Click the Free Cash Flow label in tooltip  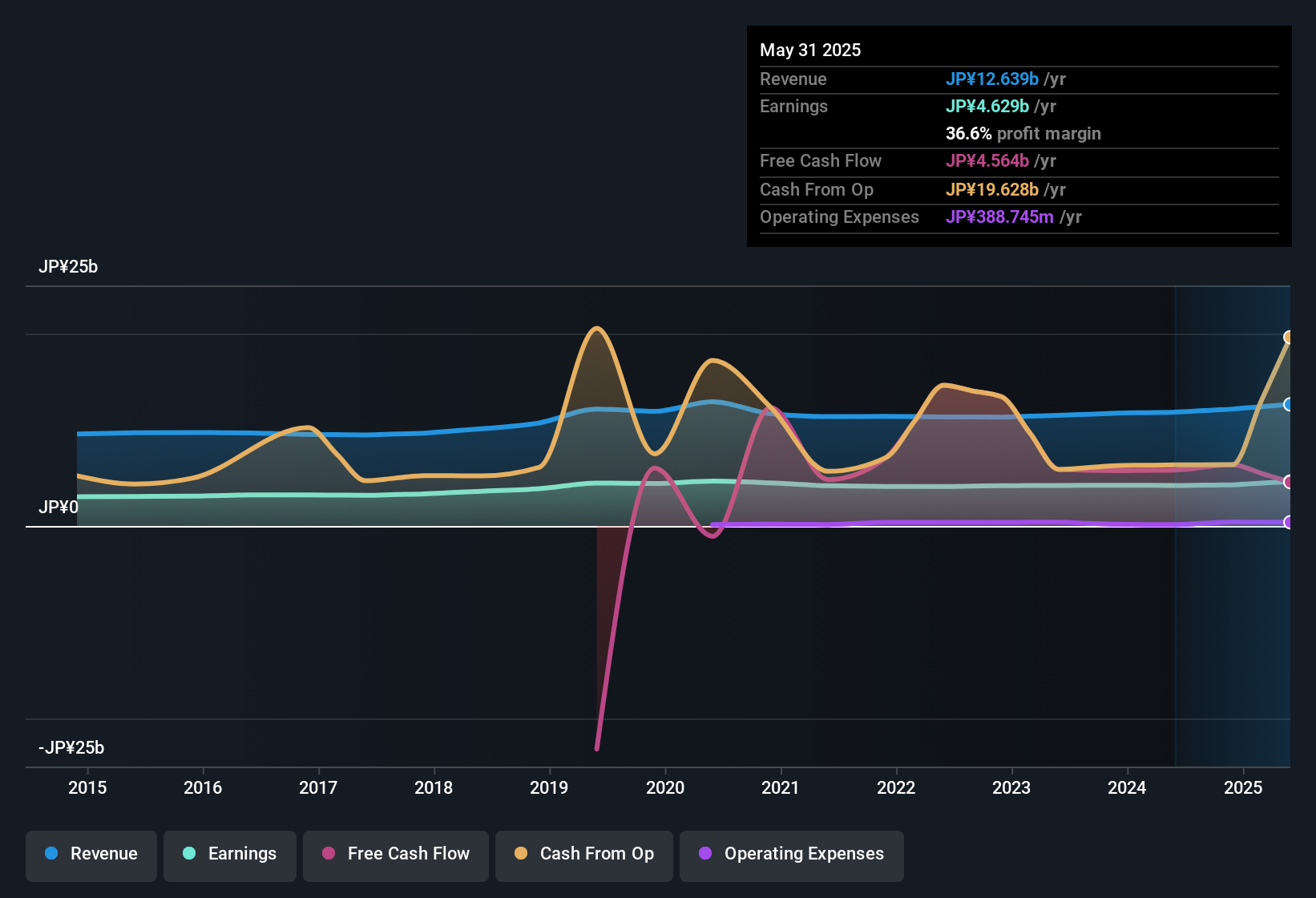(821, 160)
